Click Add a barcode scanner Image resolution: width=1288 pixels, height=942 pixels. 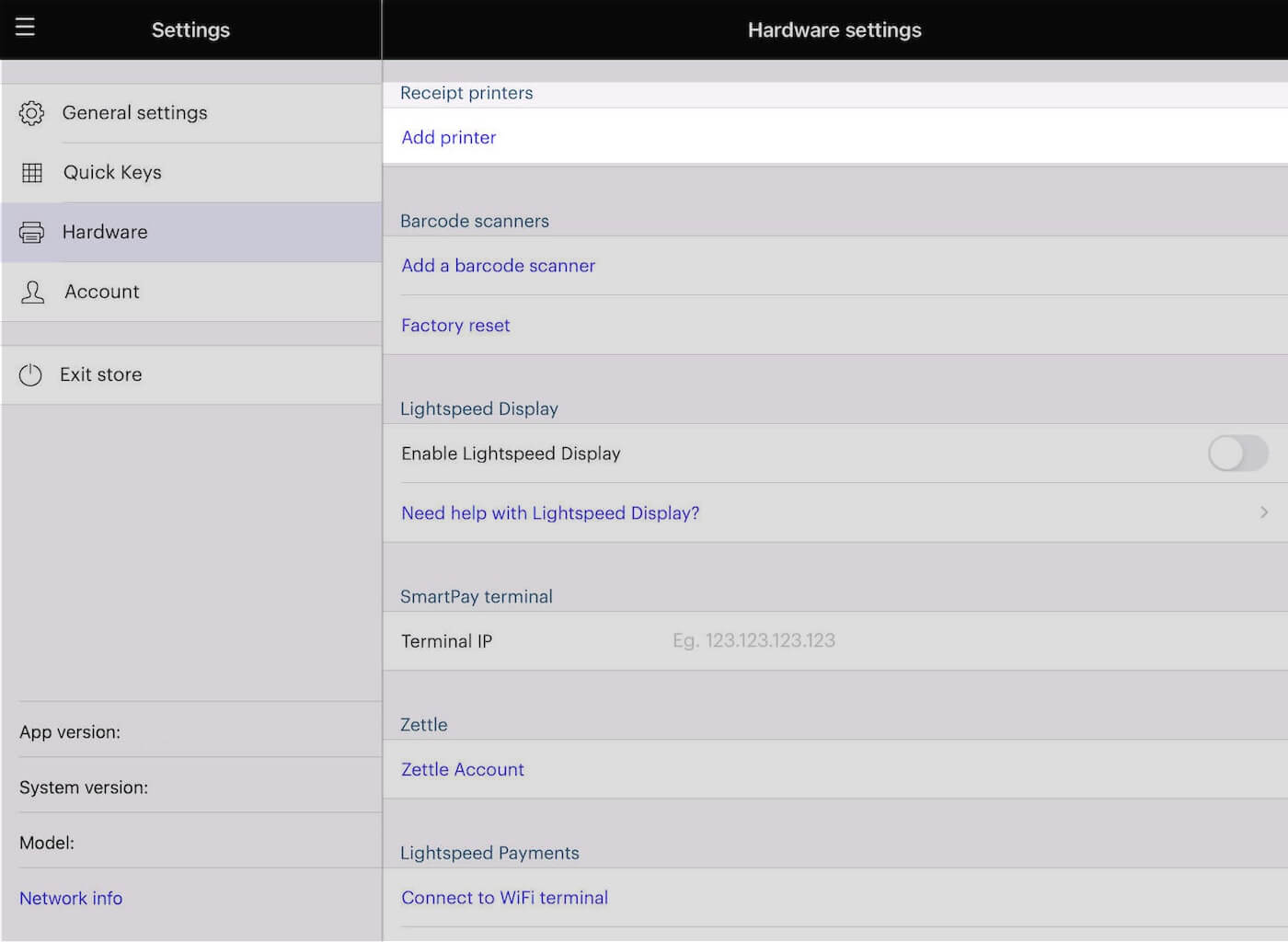point(499,266)
